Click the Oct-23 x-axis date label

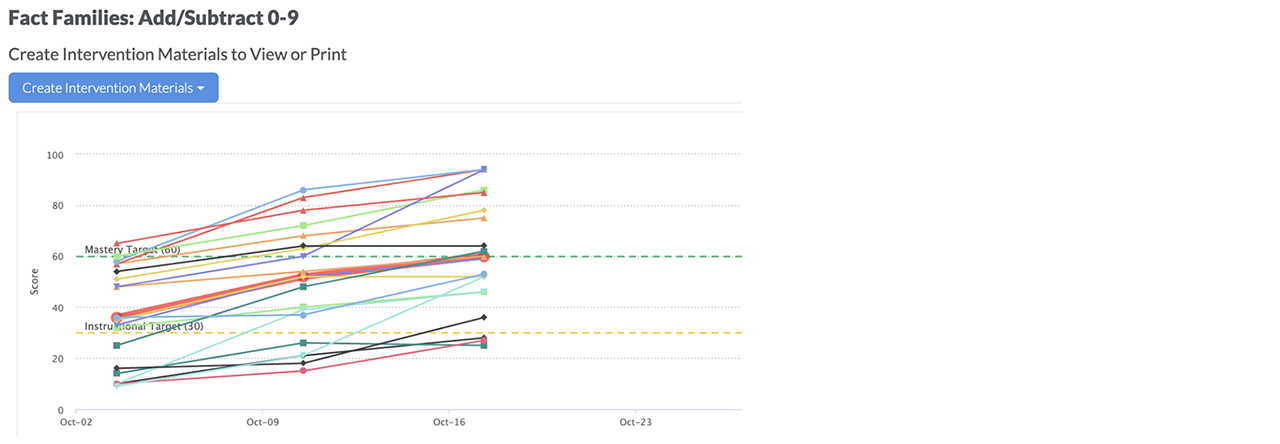click(635, 423)
